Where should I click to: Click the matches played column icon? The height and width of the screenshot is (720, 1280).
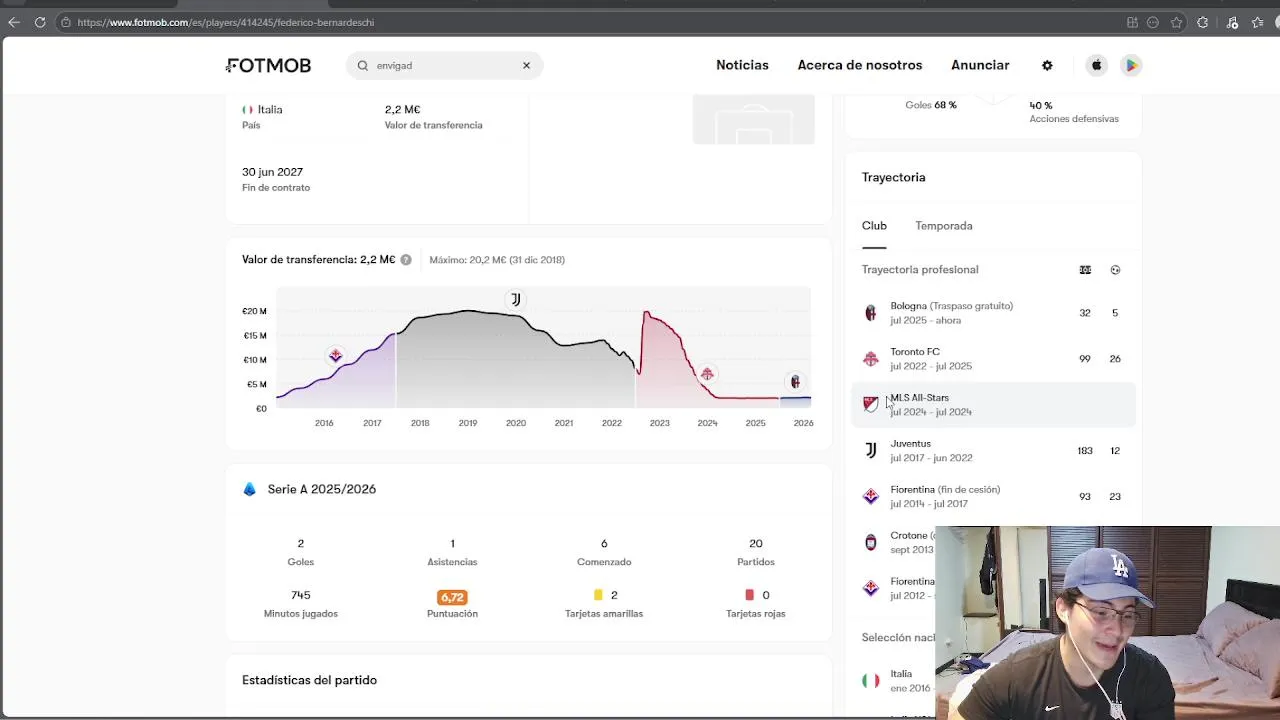coord(1085,270)
